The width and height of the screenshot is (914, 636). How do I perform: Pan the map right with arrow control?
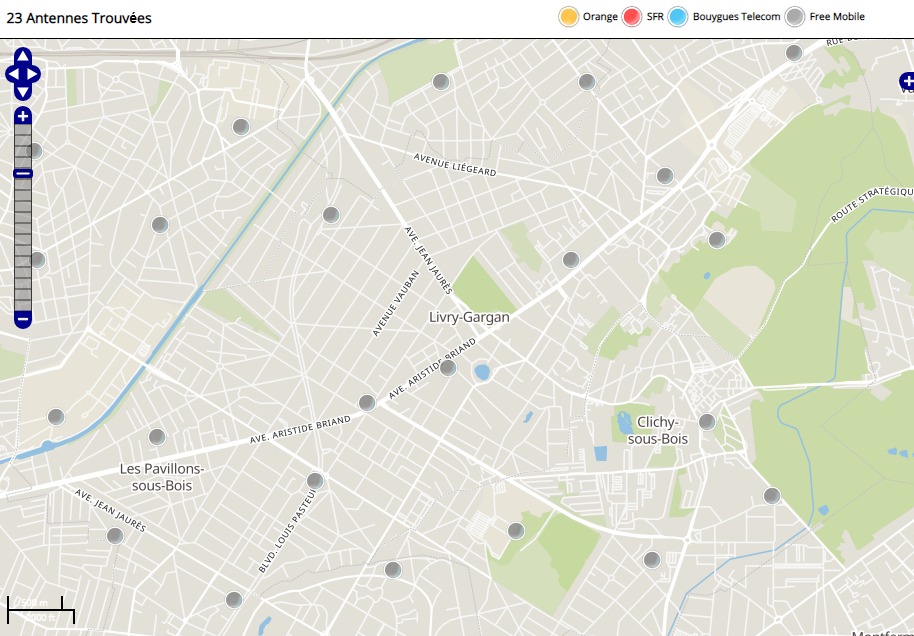[34, 74]
